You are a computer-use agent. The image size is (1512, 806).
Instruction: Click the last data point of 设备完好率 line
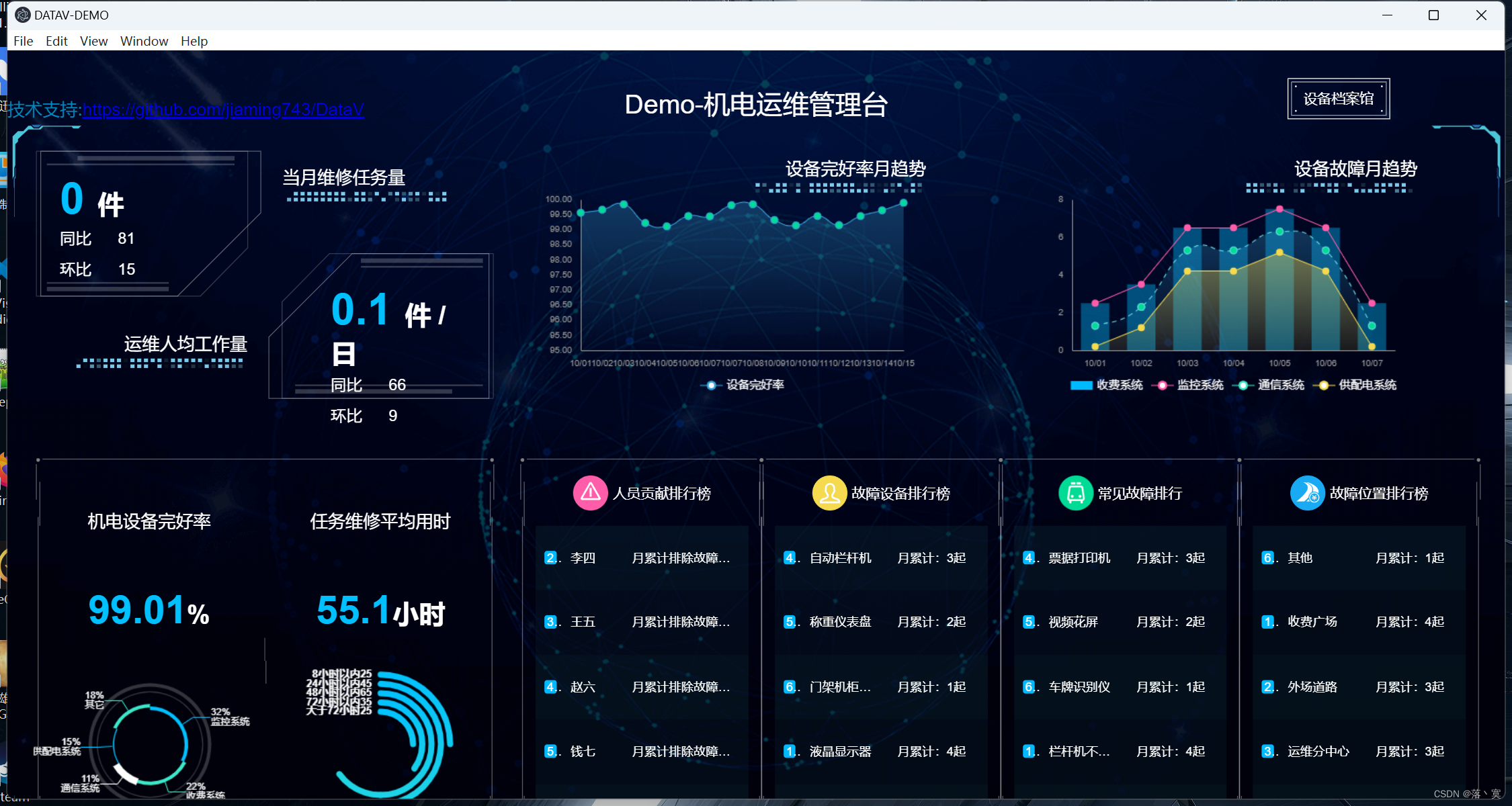[903, 203]
